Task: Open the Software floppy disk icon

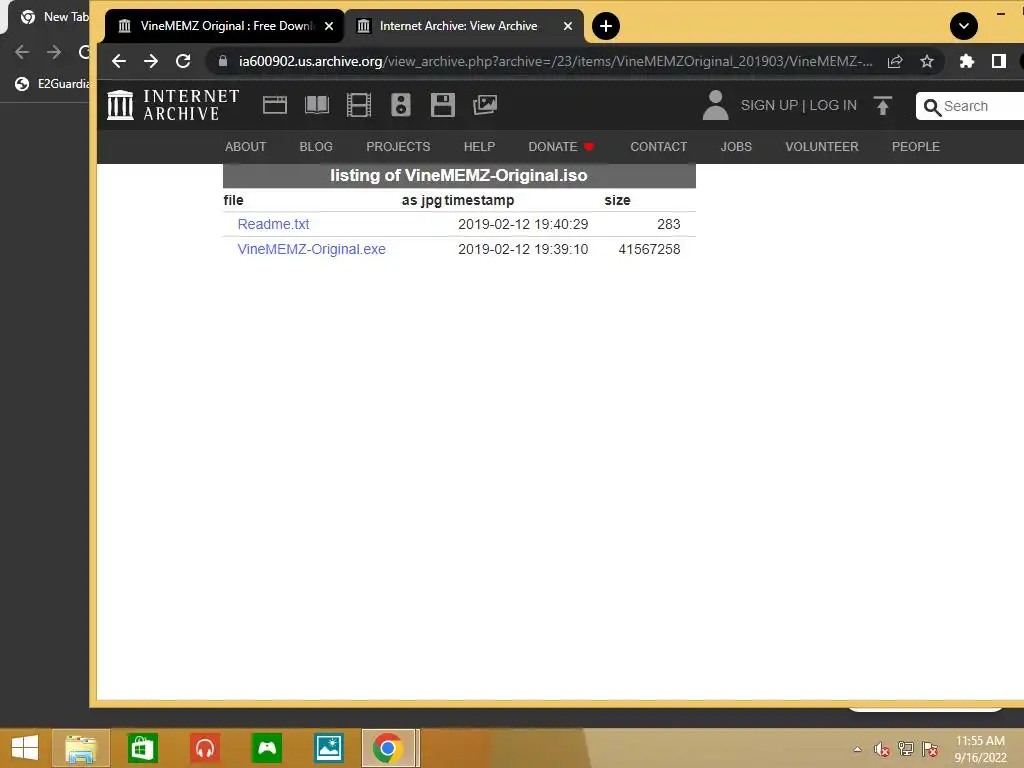Action: pyautogui.click(x=442, y=104)
